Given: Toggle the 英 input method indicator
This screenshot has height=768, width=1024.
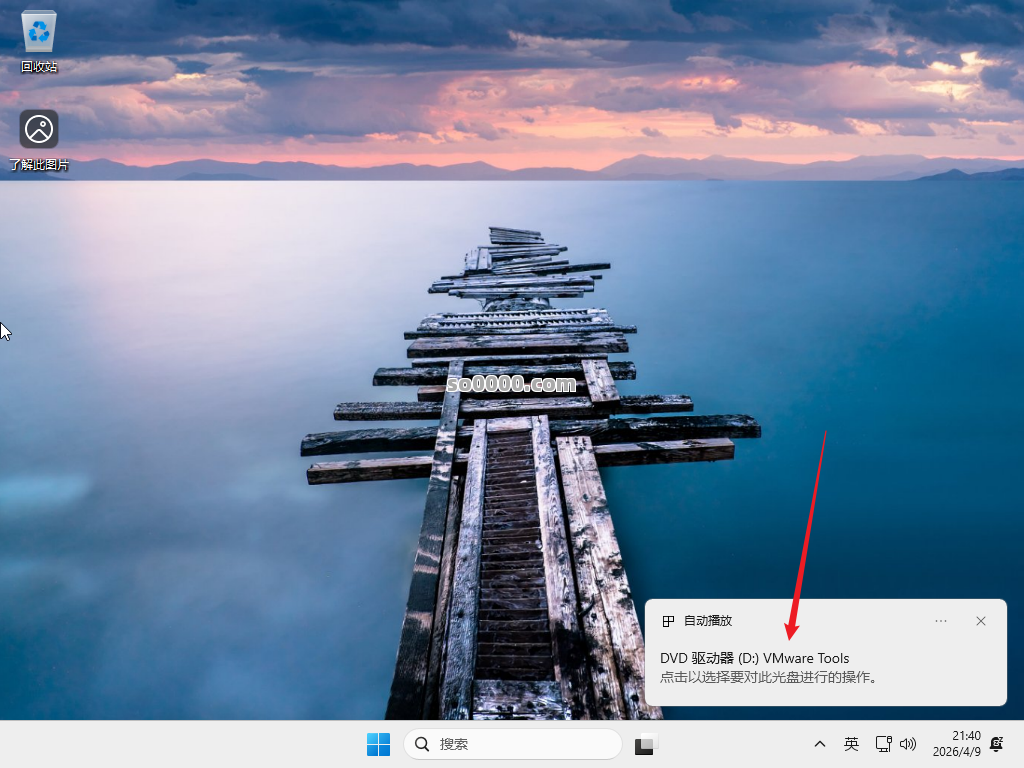Looking at the screenshot, I should (851, 744).
